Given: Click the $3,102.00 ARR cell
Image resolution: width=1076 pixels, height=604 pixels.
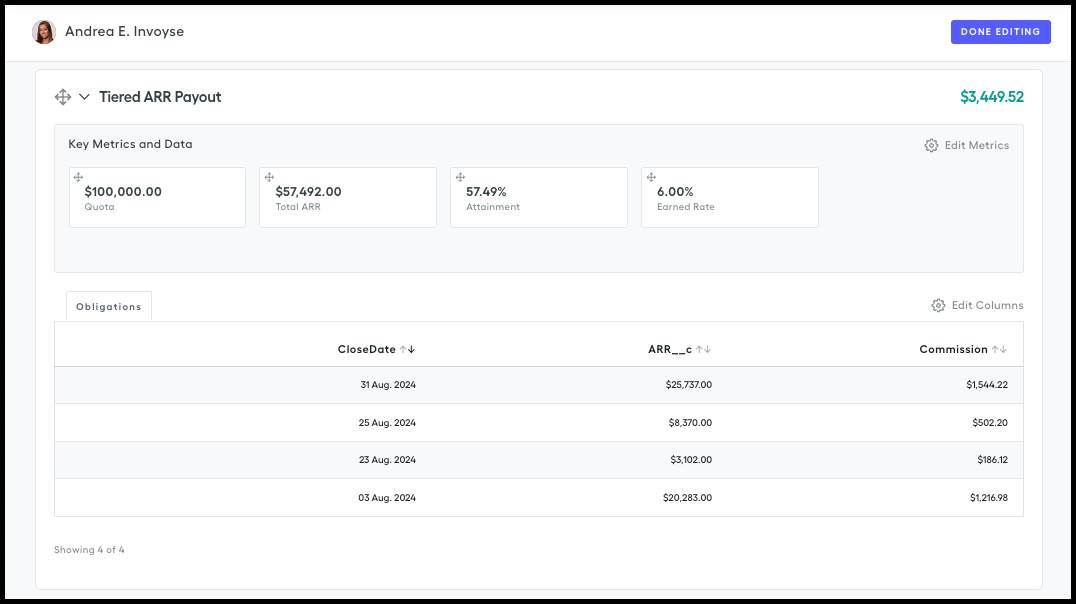Looking at the screenshot, I should pyautogui.click(x=691, y=460).
